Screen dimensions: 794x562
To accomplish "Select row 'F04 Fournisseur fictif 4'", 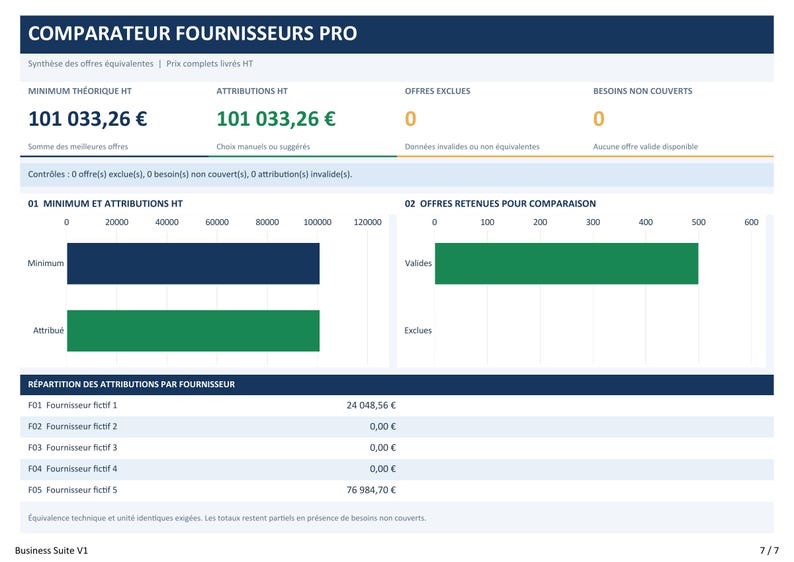I will point(397,469).
